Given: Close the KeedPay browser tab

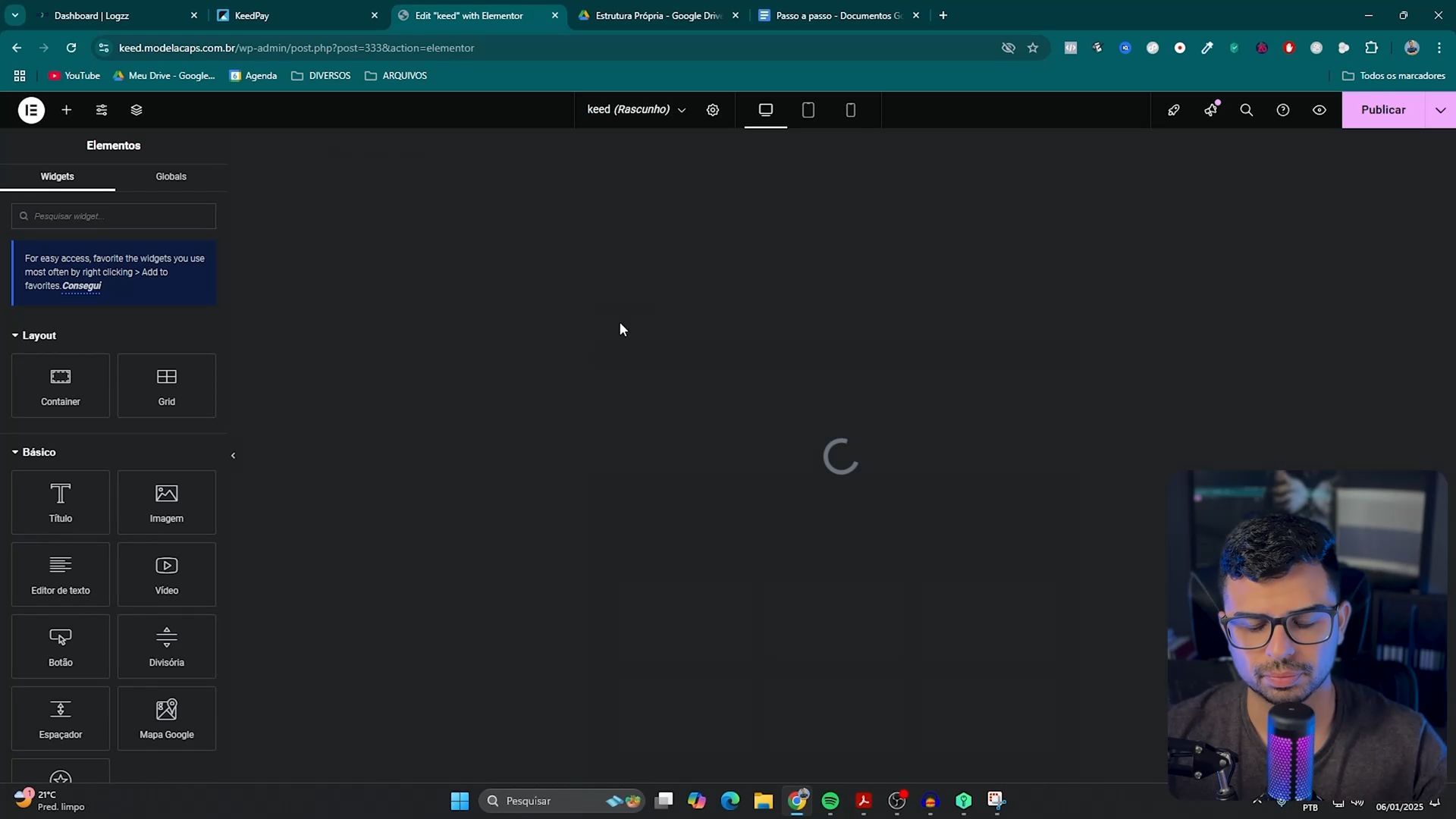Looking at the screenshot, I should click(375, 15).
